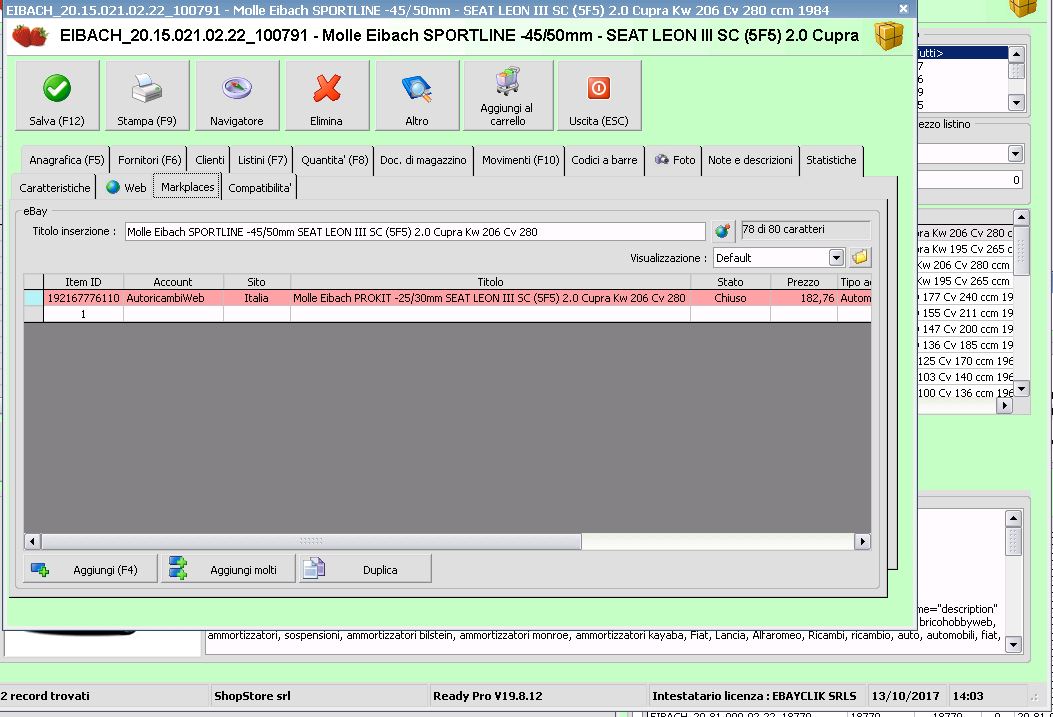Click scroll-up arrow of background description box
The width and height of the screenshot is (1053, 717).
1013,518
